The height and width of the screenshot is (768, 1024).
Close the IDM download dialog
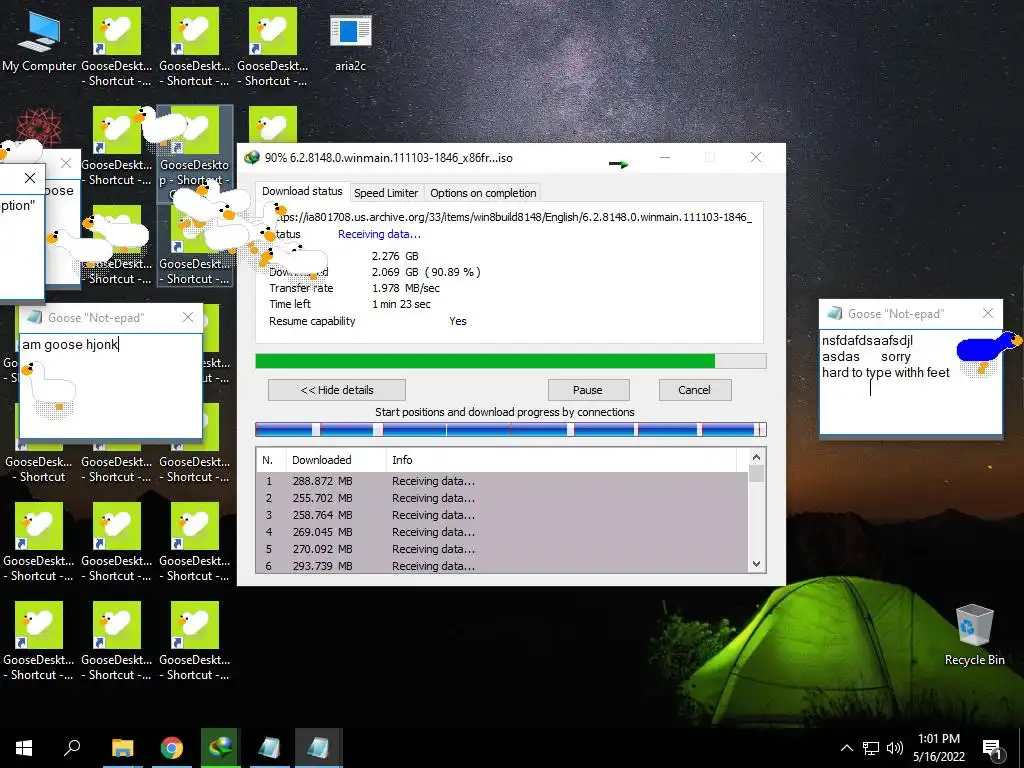(x=756, y=157)
